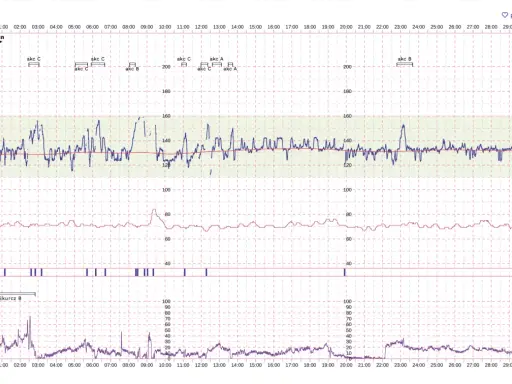This screenshot has width=512, height=384.
Task: Click the 10:00 label on top time axis
Action: tap(165, 27)
